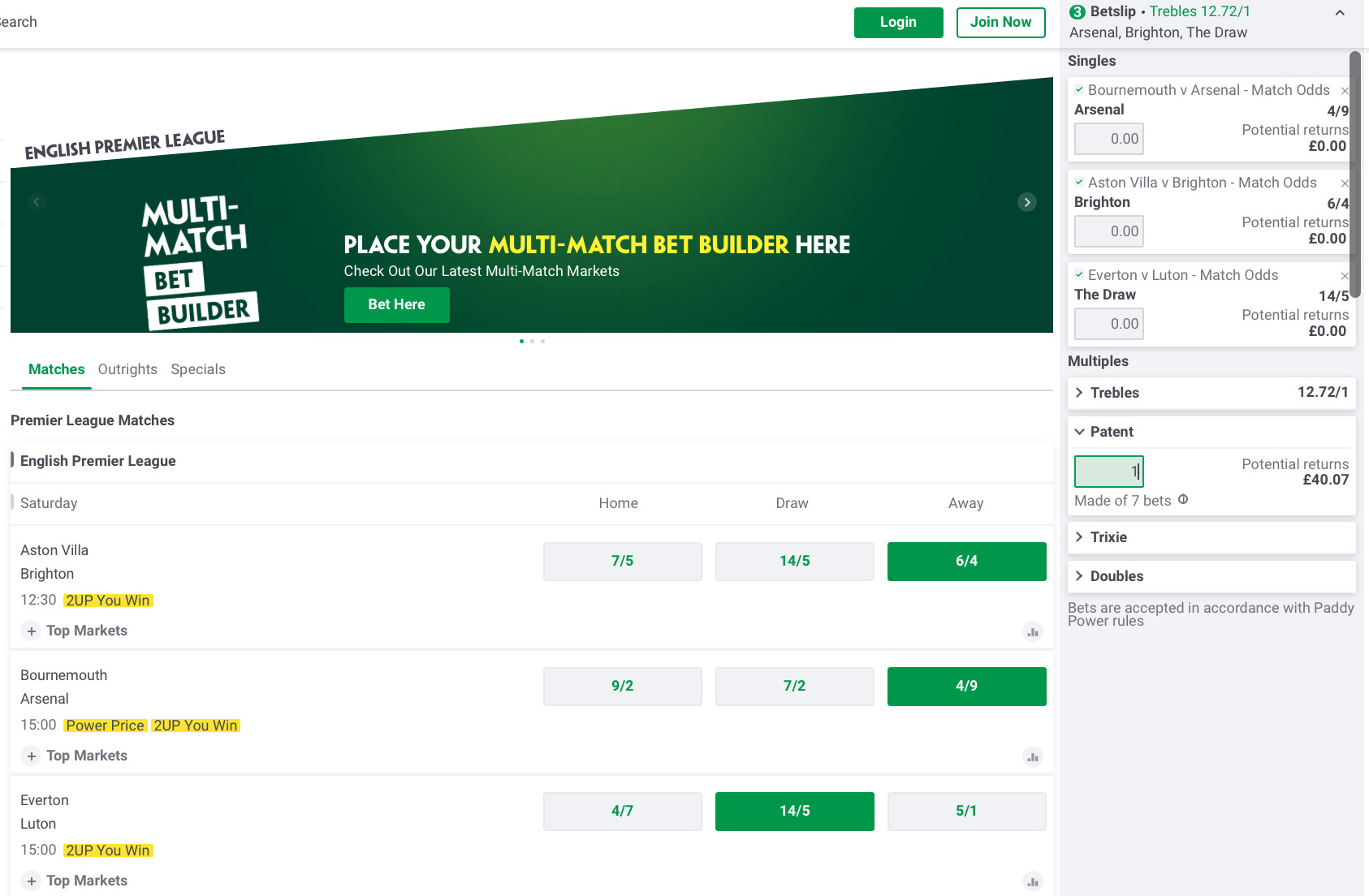Go to the previous carousel slide
This screenshot has height=896, width=1369.
[37, 202]
